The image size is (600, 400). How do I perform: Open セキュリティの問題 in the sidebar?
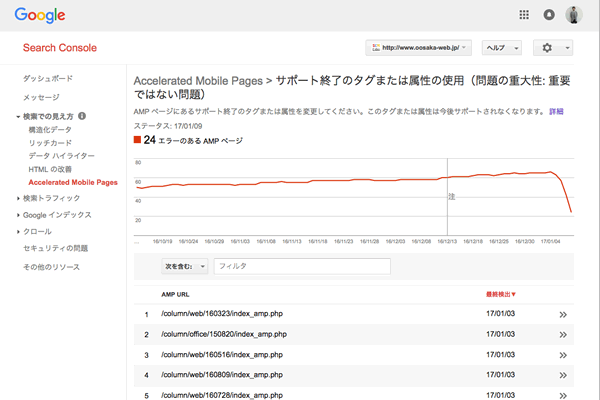55,248
